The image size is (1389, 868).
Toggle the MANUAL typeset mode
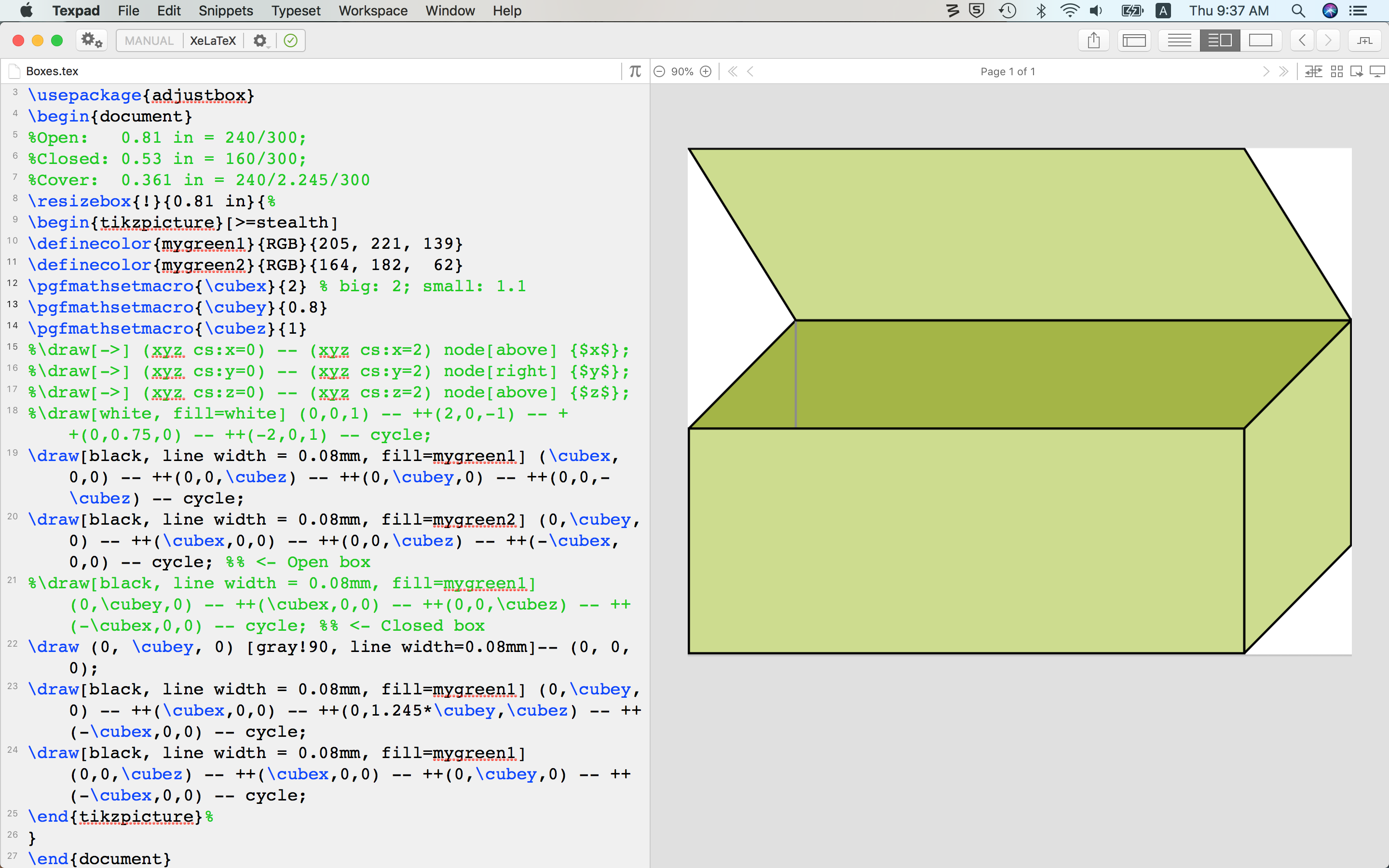pyautogui.click(x=149, y=40)
